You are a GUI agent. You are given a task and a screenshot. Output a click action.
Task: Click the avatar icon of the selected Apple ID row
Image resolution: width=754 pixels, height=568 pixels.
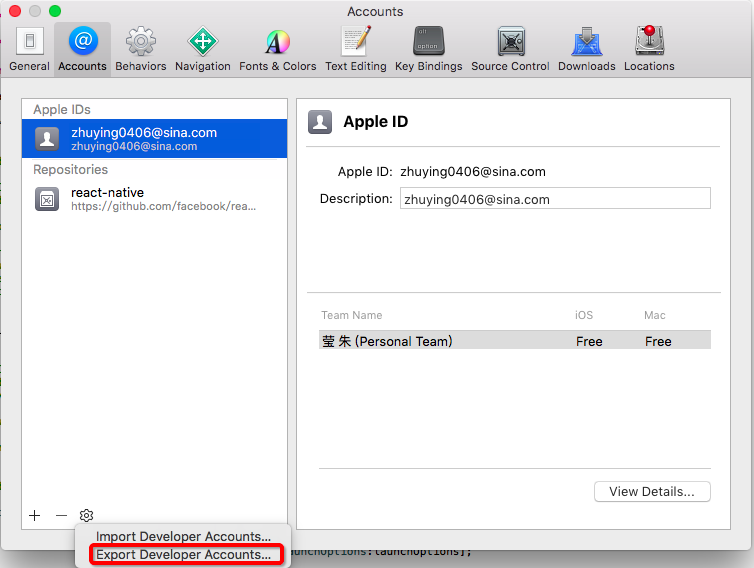[x=47, y=139]
